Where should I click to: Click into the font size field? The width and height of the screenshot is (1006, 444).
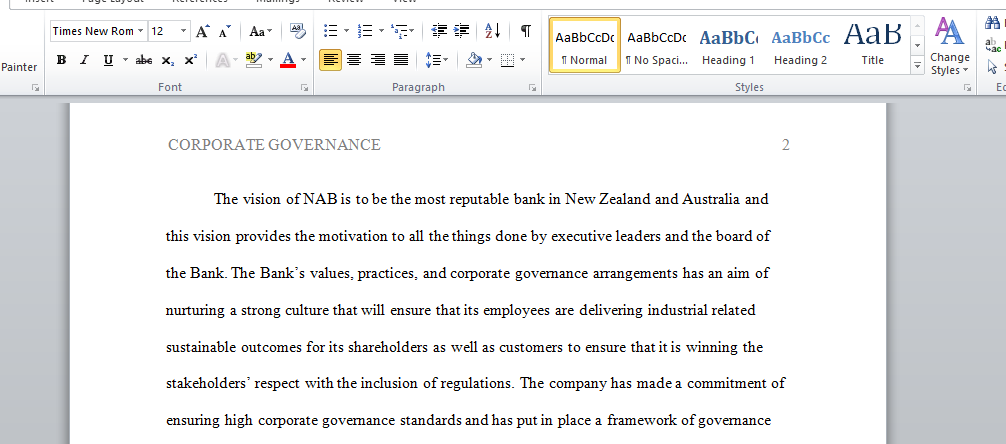pyautogui.click(x=164, y=31)
